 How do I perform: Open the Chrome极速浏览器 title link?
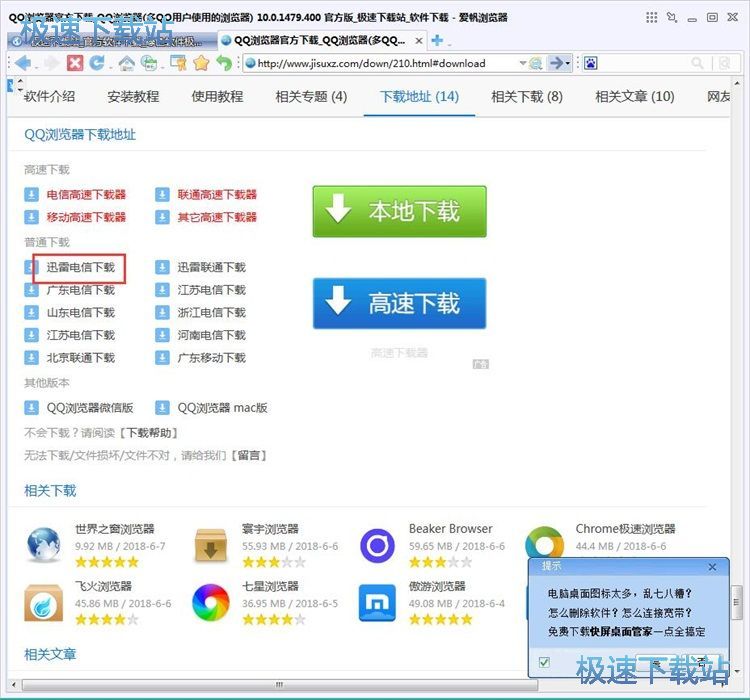point(625,529)
